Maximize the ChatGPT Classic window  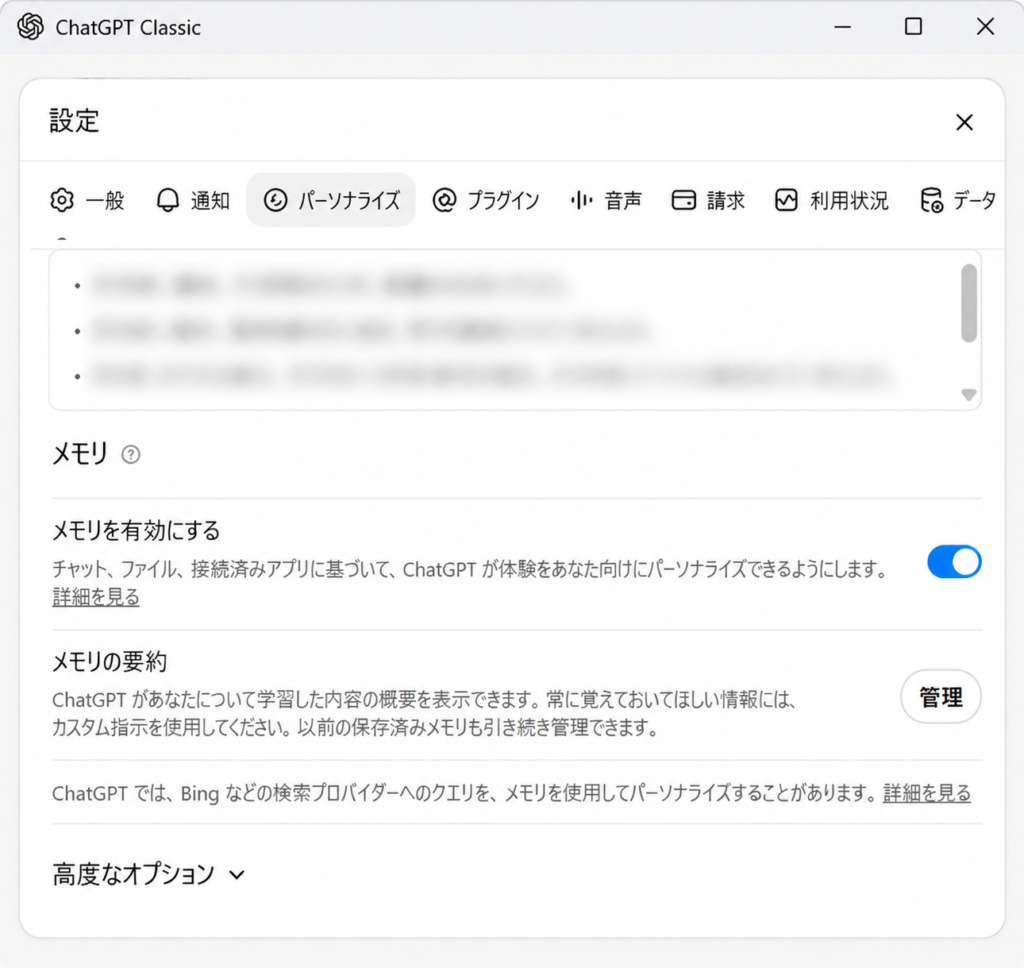pyautogui.click(x=913, y=27)
